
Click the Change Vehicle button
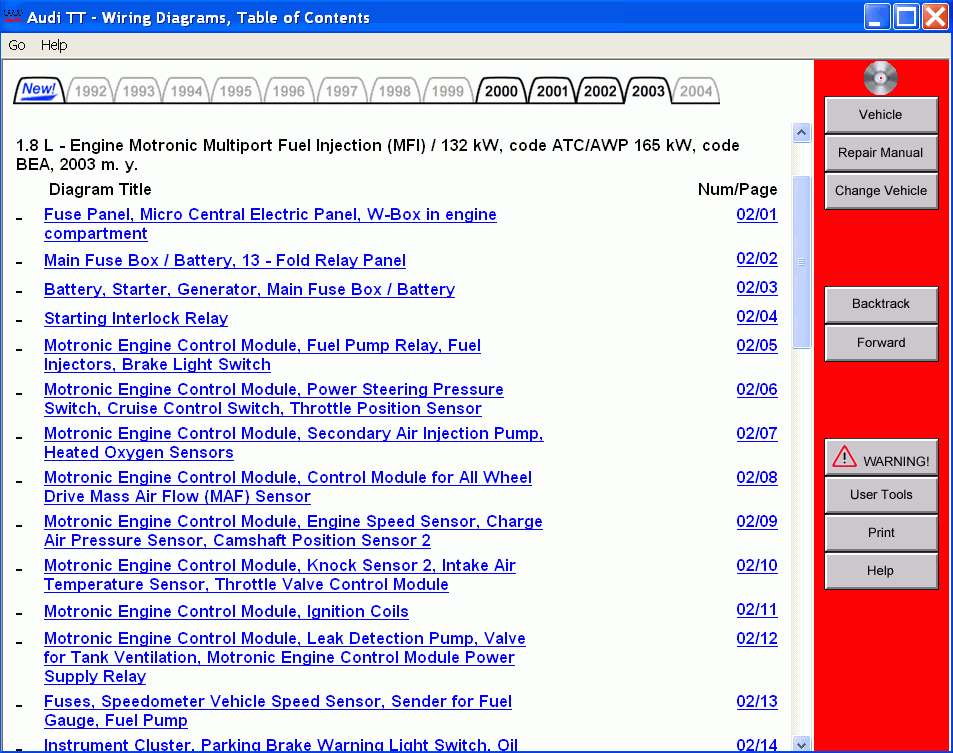[x=881, y=191]
